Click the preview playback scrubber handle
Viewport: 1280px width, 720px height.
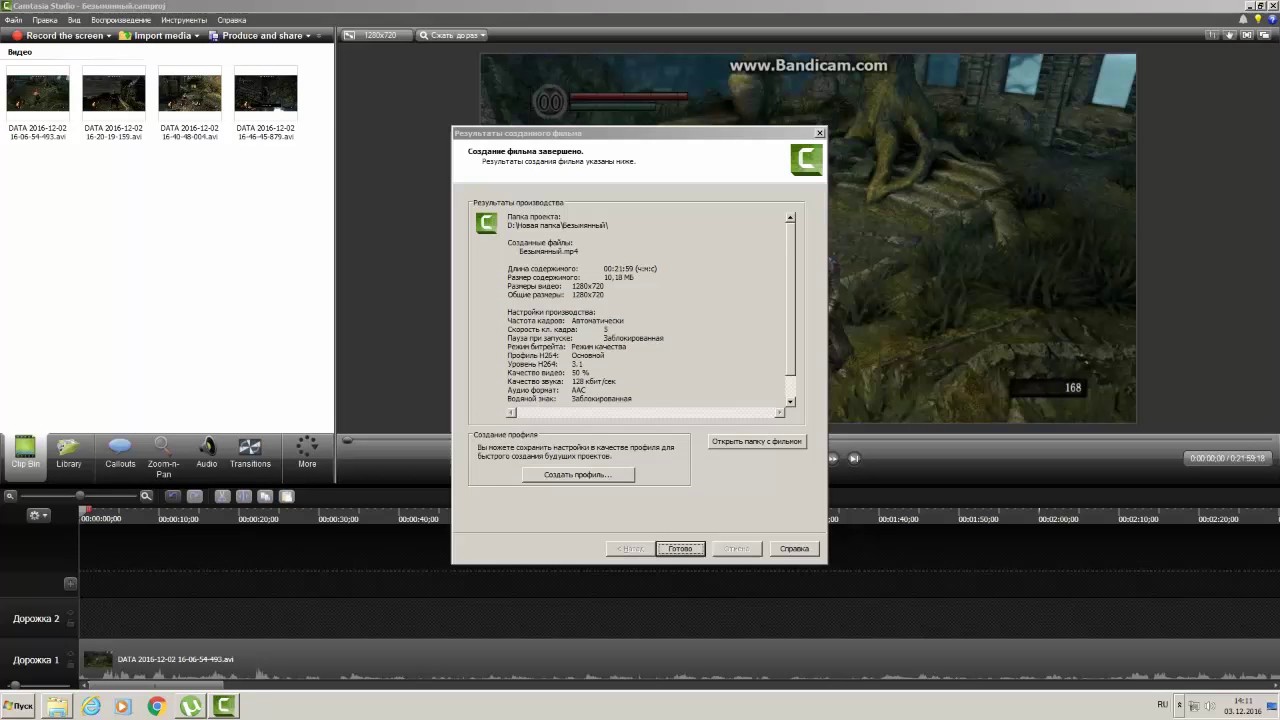pos(347,441)
